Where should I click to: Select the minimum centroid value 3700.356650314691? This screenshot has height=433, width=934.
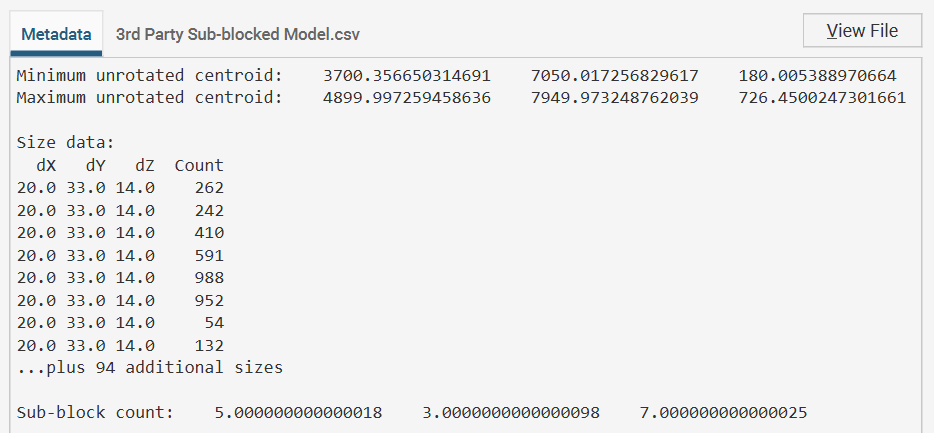[407, 75]
